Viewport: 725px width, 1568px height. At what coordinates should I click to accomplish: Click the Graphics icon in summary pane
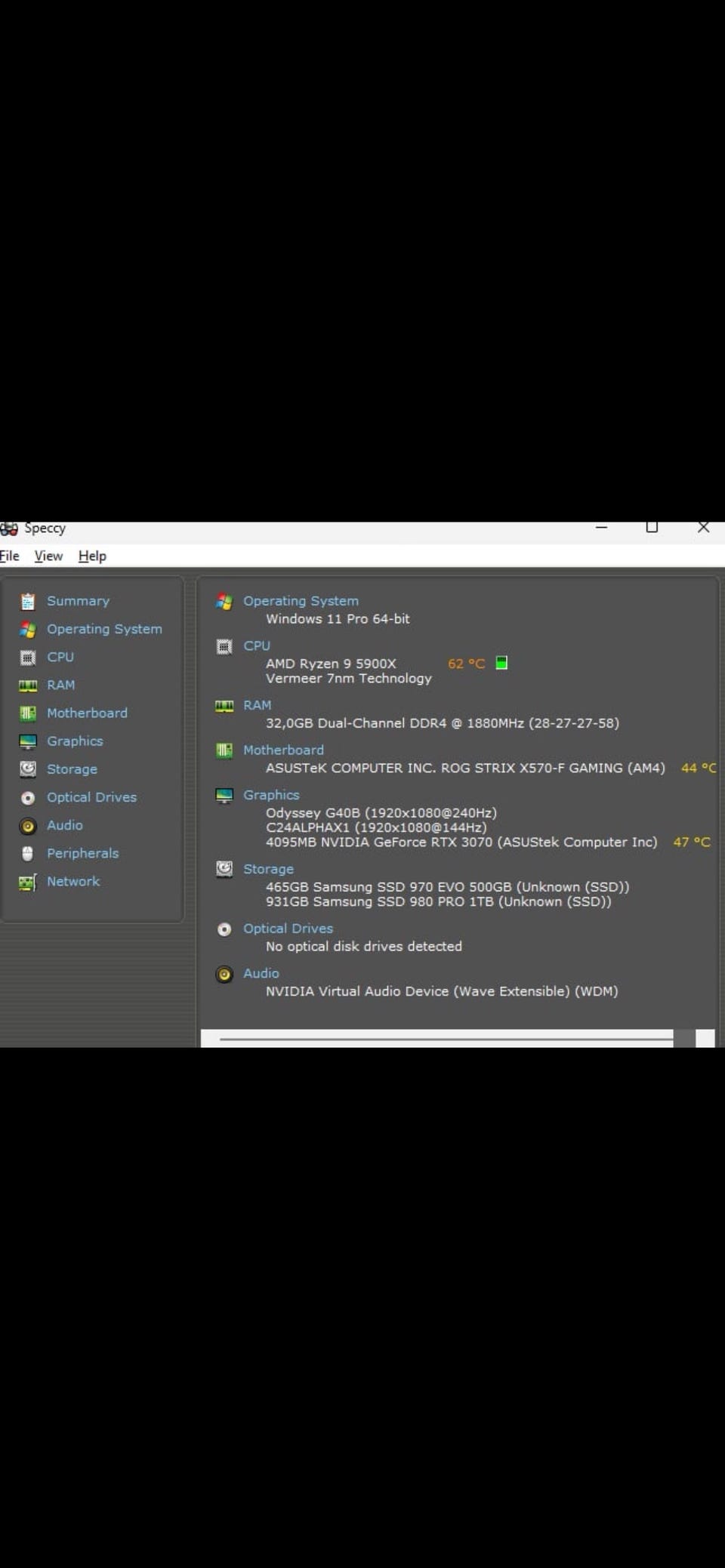(224, 796)
